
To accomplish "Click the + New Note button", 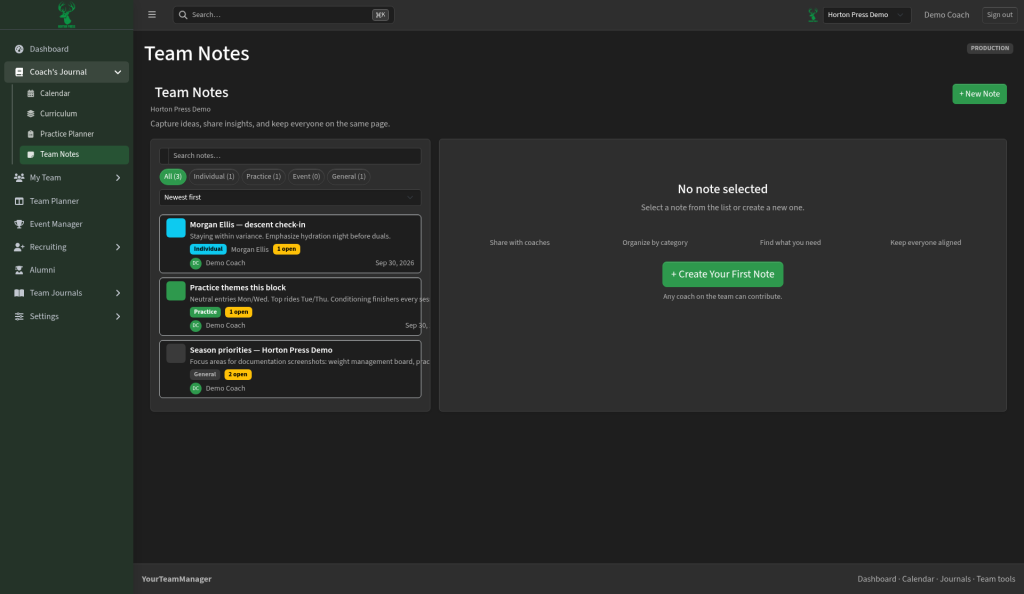I will tap(979, 94).
